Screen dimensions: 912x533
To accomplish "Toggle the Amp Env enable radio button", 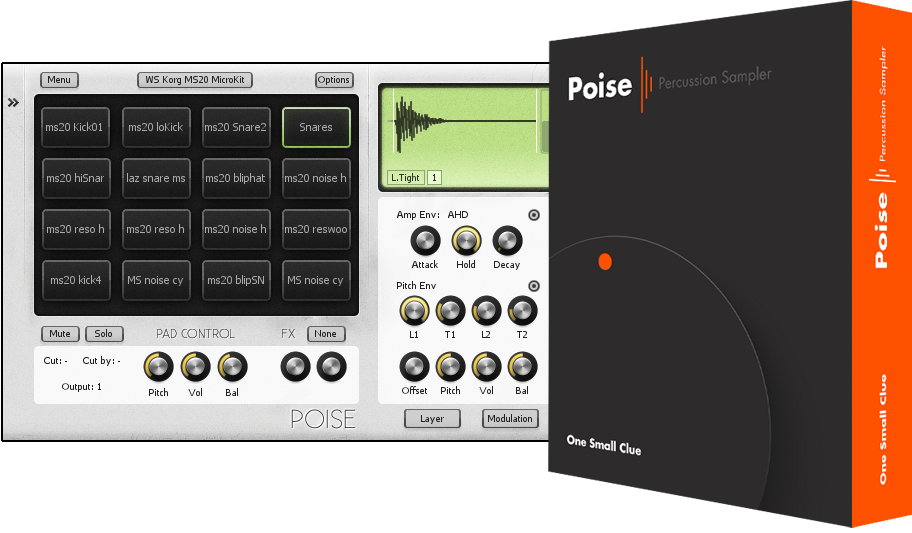I will (x=534, y=215).
